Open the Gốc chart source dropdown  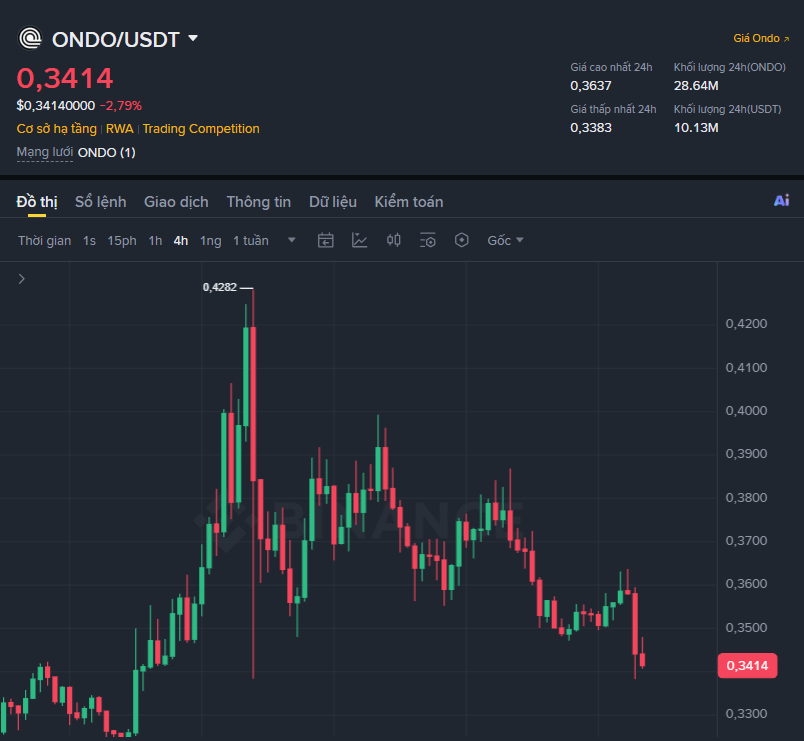tap(505, 241)
